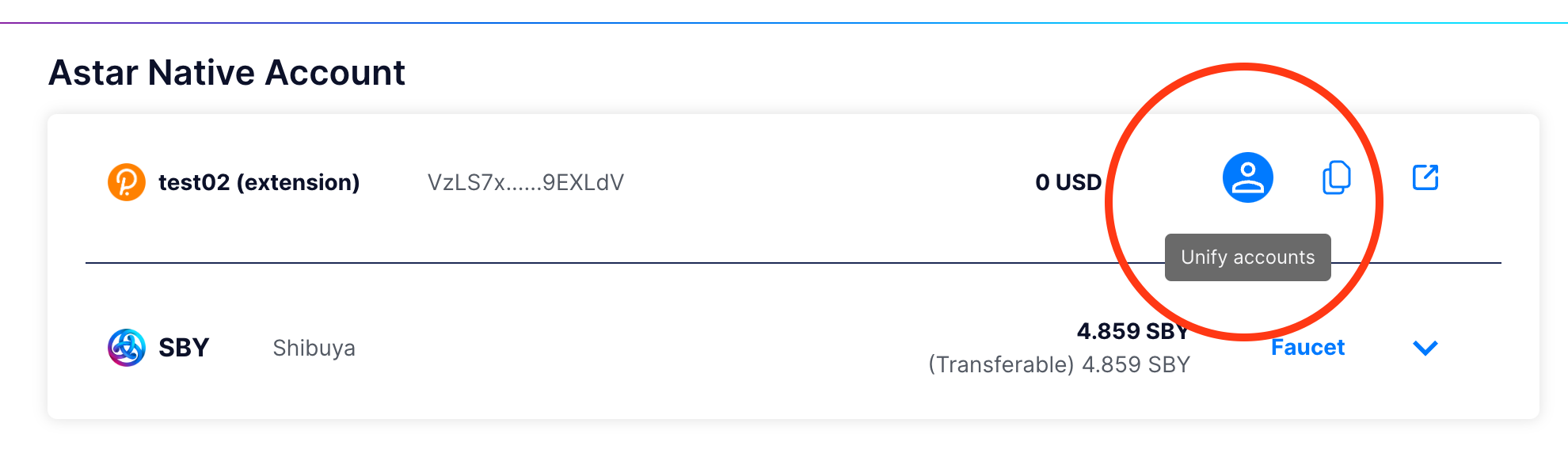Copy the wallet address with copy icon
The image size is (1568, 461).
(x=1336, y=177)
